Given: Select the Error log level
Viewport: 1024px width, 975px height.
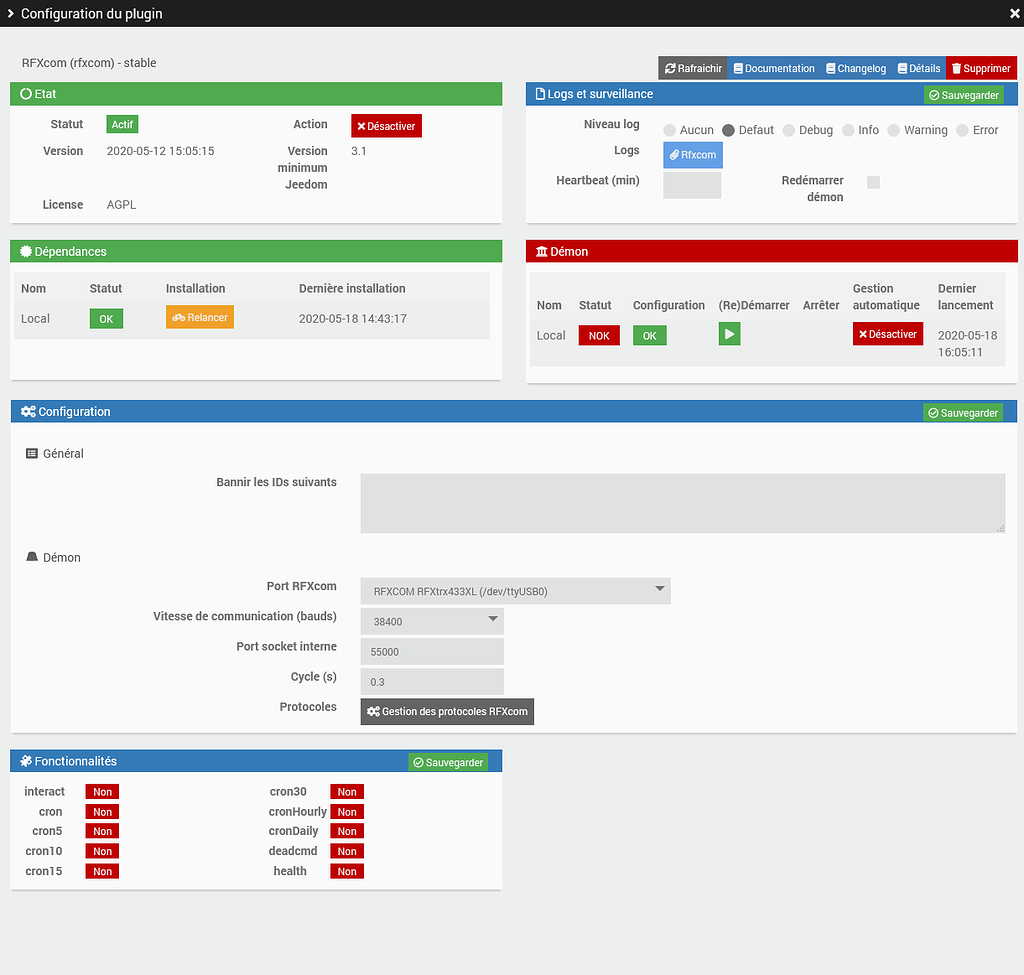Looking at the screenshot, I should coord(962,130).
